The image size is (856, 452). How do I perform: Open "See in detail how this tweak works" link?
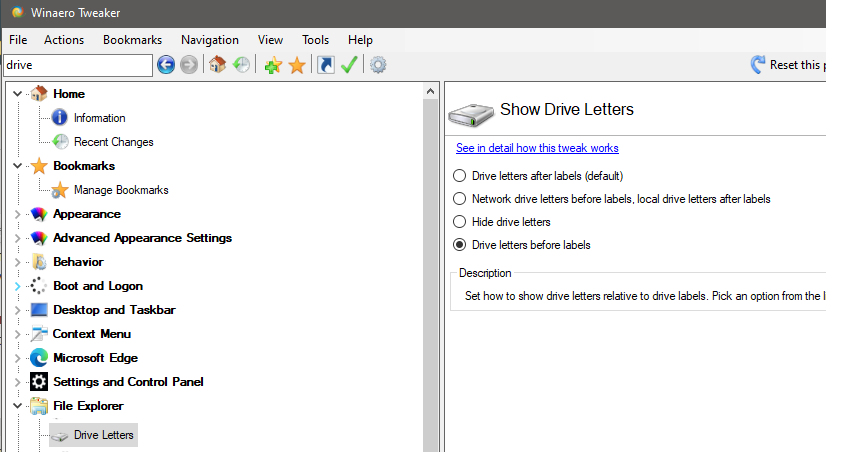click(x=537, y=148)
